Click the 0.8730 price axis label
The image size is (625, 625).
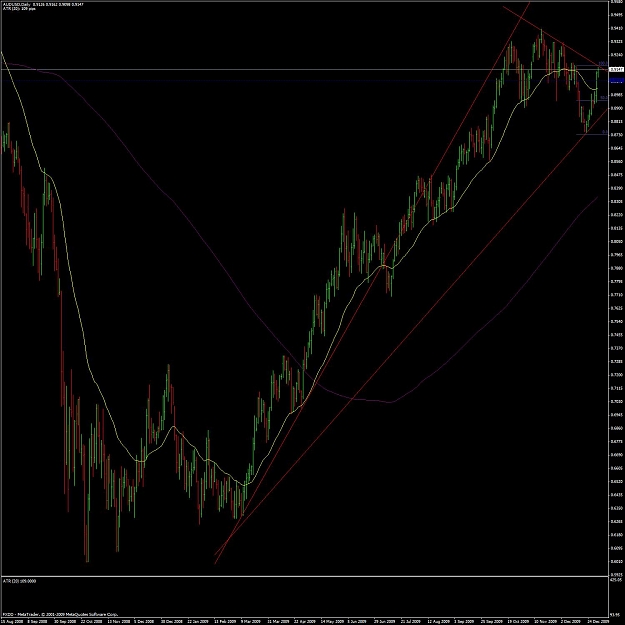point(617,135)
